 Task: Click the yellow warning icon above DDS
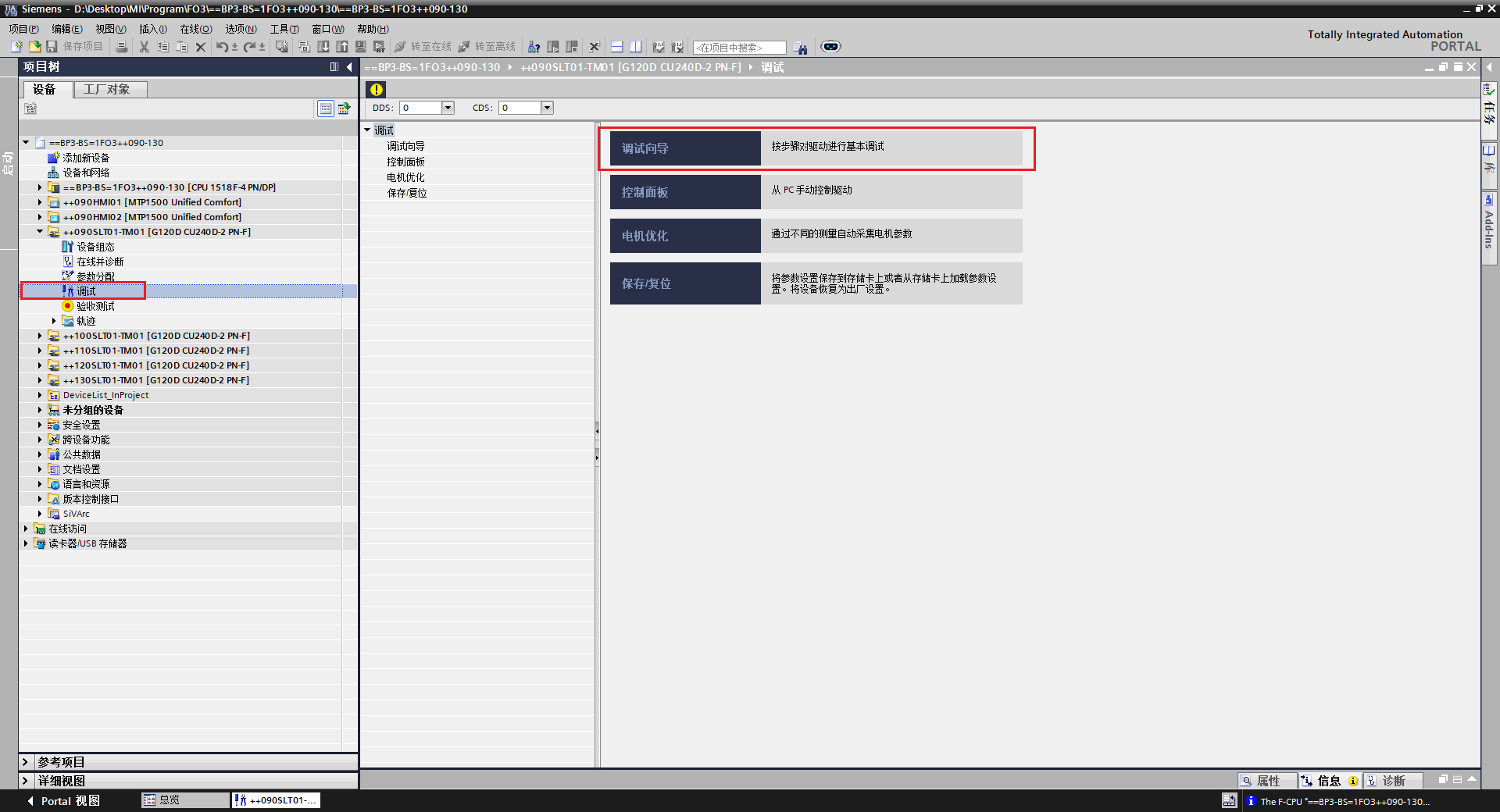click(x=377, y=89)
